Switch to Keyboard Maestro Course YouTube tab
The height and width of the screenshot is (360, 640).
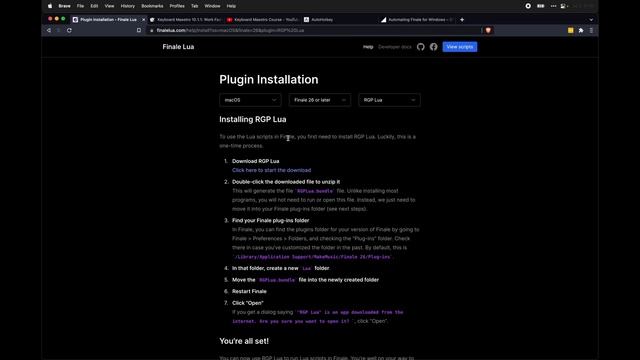[x=262, y=20]
